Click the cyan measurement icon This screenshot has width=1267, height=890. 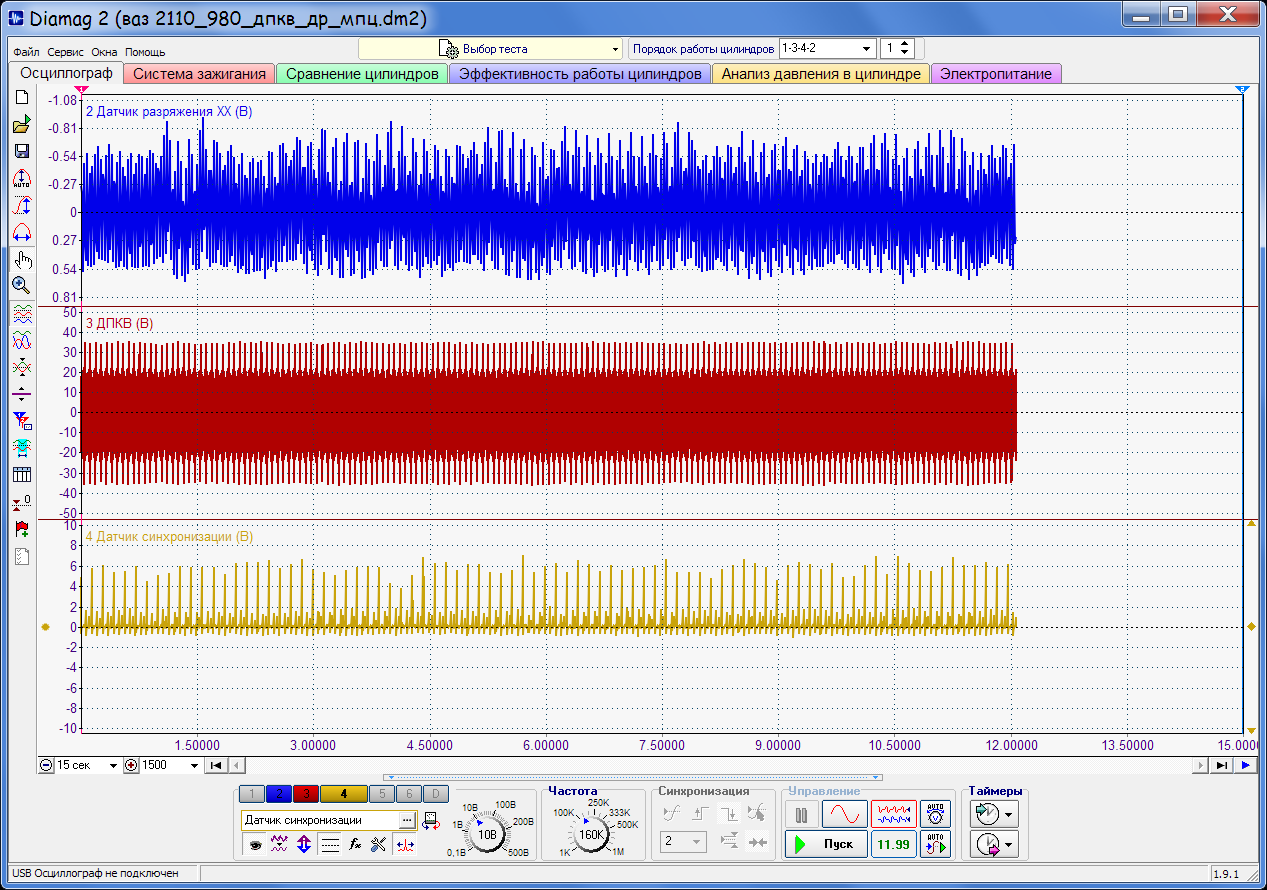21,448
